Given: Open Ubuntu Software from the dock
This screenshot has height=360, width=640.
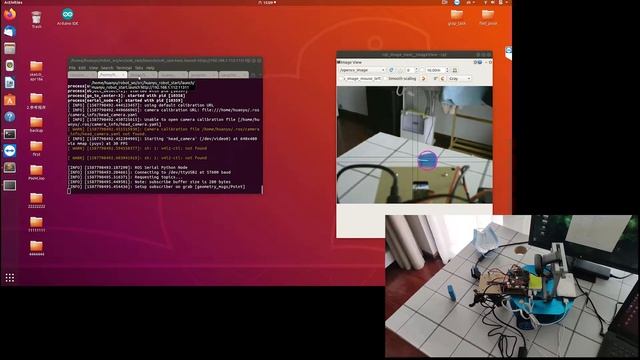Looking at the screenshot, I should click(x=10, y=100).
